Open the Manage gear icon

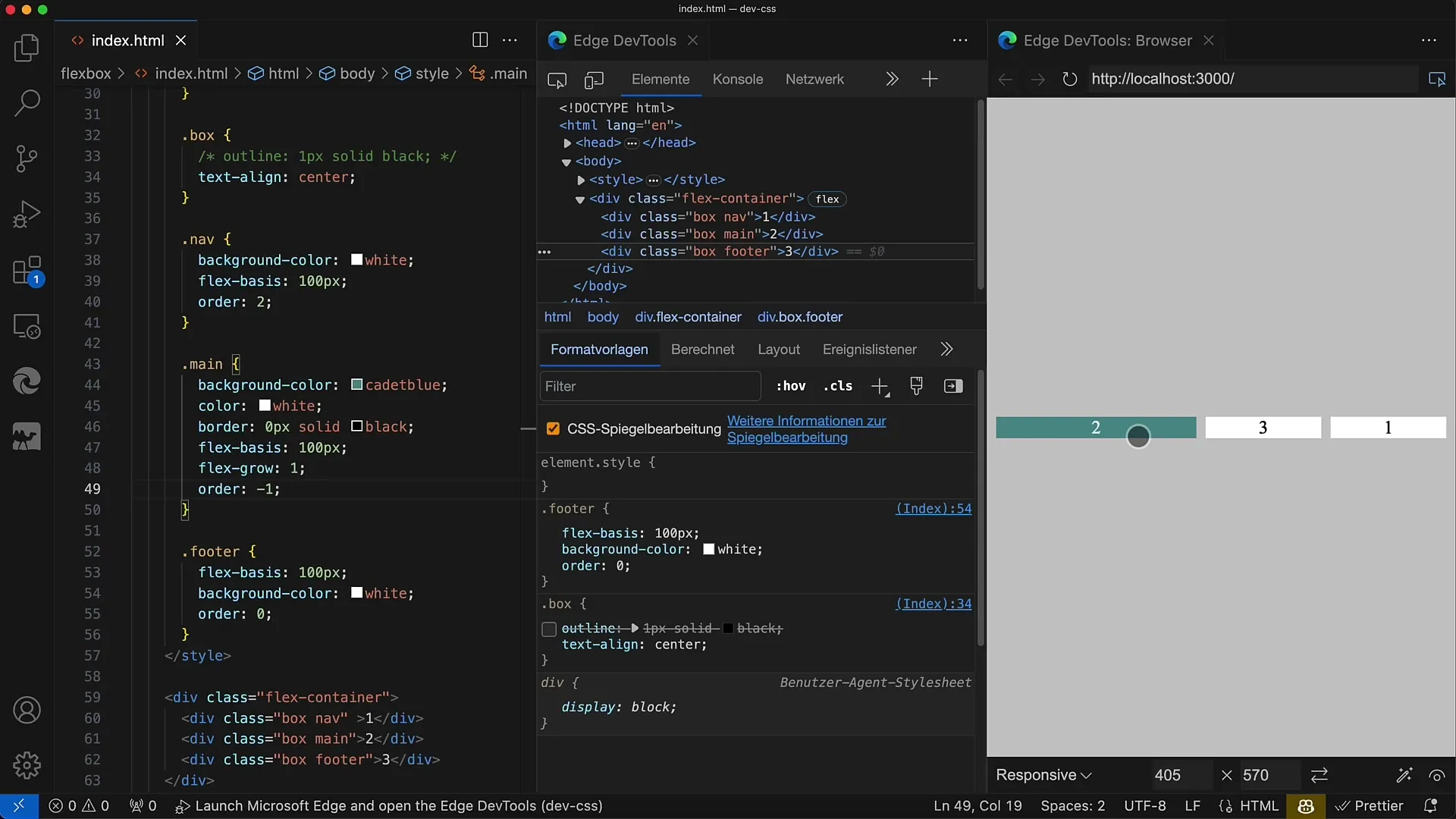27,765
